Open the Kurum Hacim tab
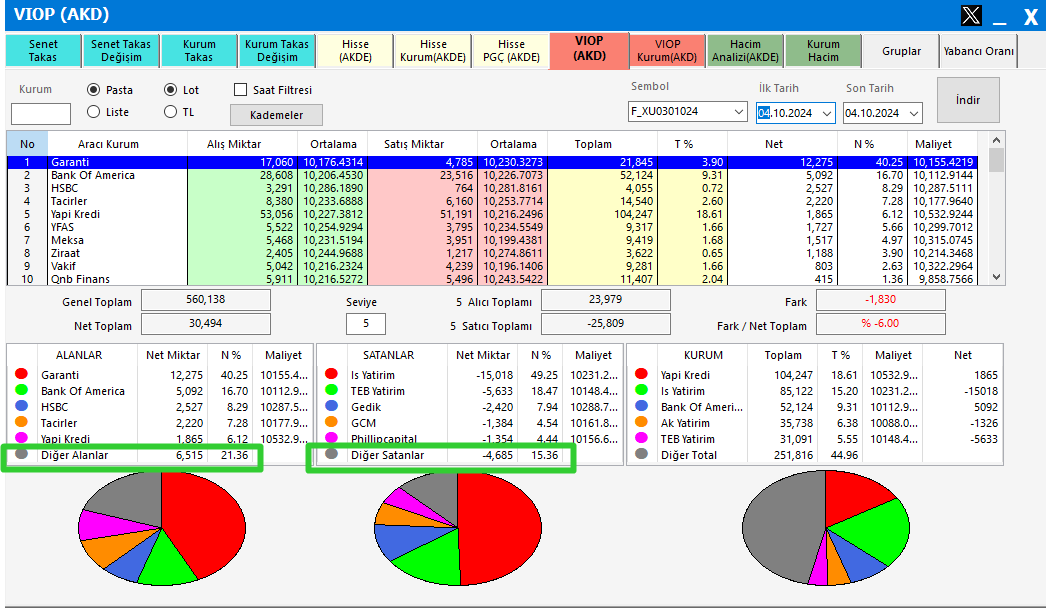The image size is (1046, 608). pos(823,51)
